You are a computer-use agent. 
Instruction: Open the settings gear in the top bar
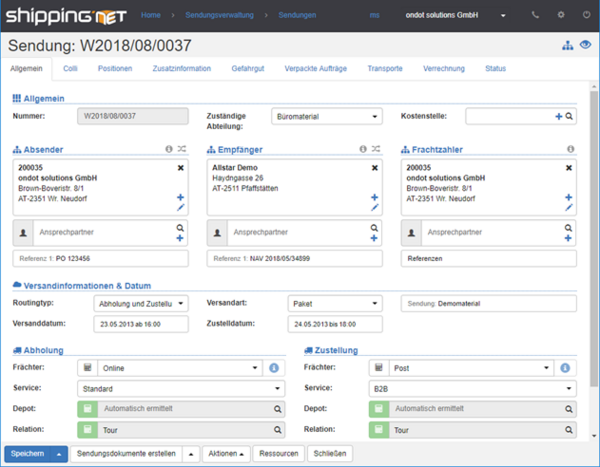point(560,15)
